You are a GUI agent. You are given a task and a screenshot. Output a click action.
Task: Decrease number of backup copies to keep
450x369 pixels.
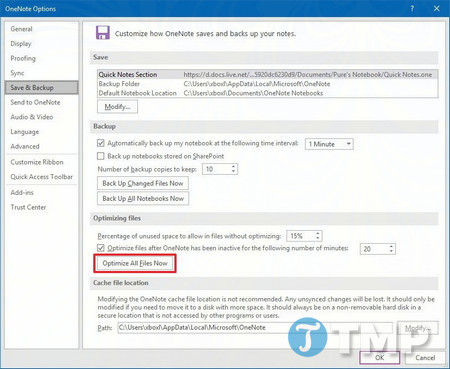click(x=234, y=172)
